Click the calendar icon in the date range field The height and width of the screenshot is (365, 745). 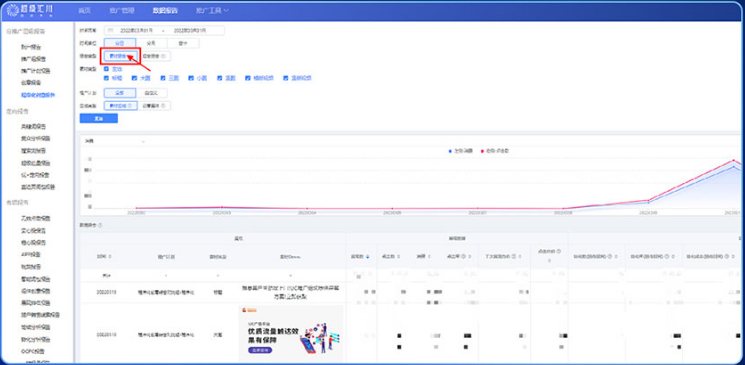[111, 30]
